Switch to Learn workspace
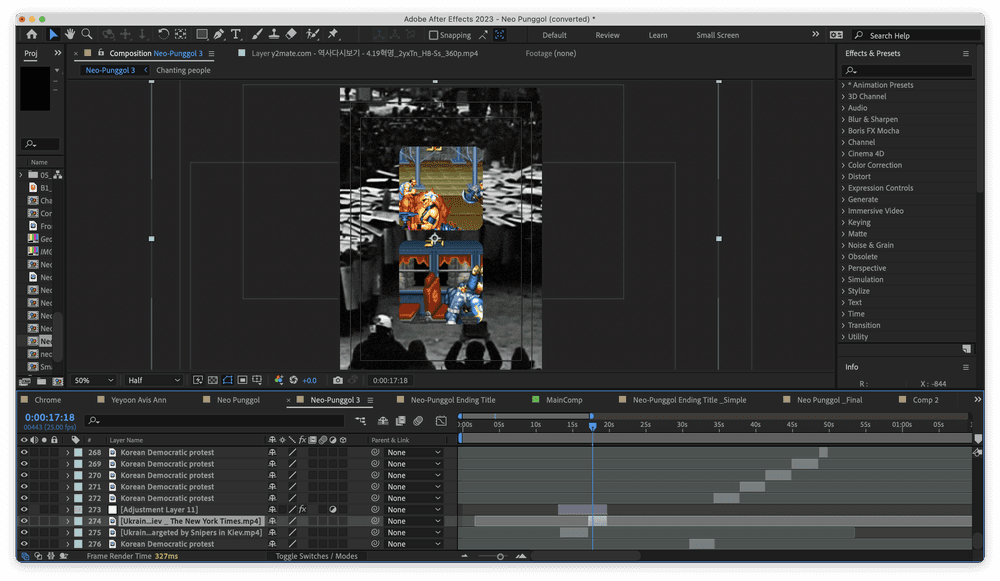Screen dimensions: 1000x581 point(658,35)
